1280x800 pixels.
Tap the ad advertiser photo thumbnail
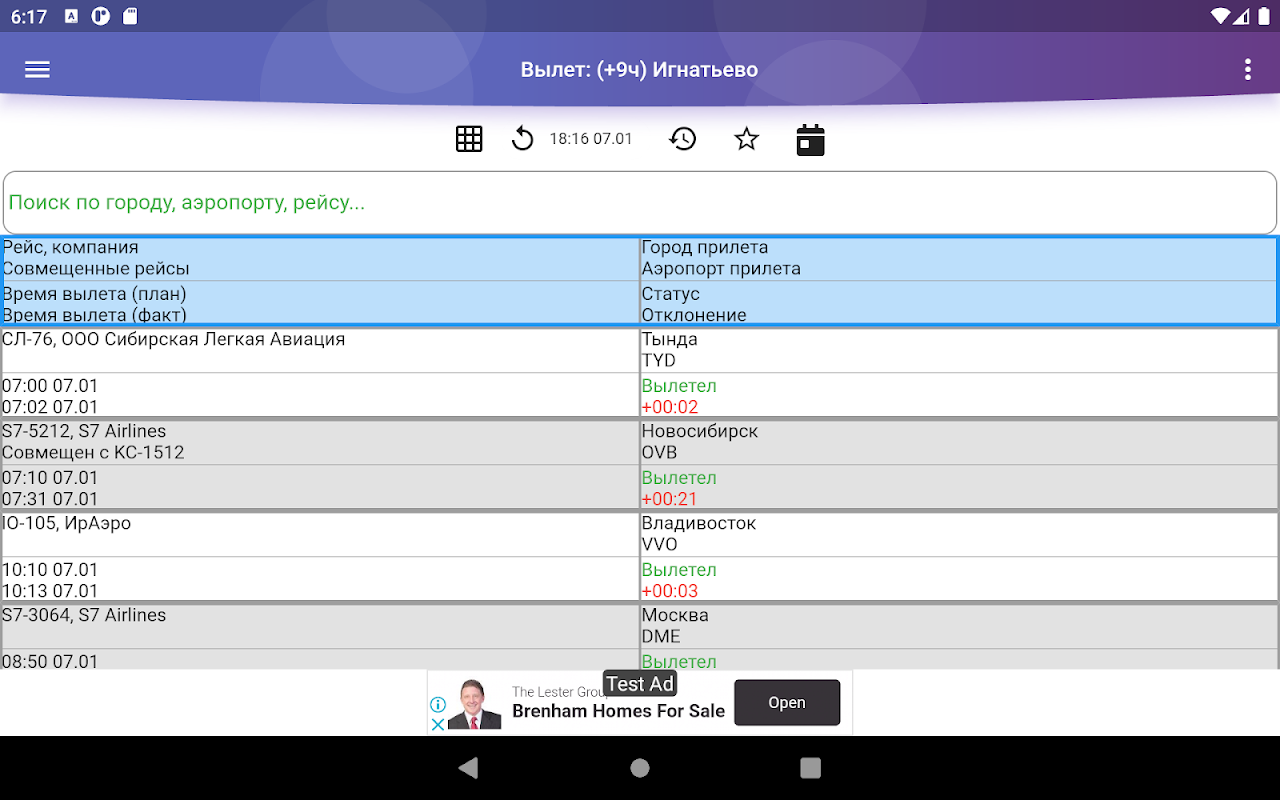(474, 703)
